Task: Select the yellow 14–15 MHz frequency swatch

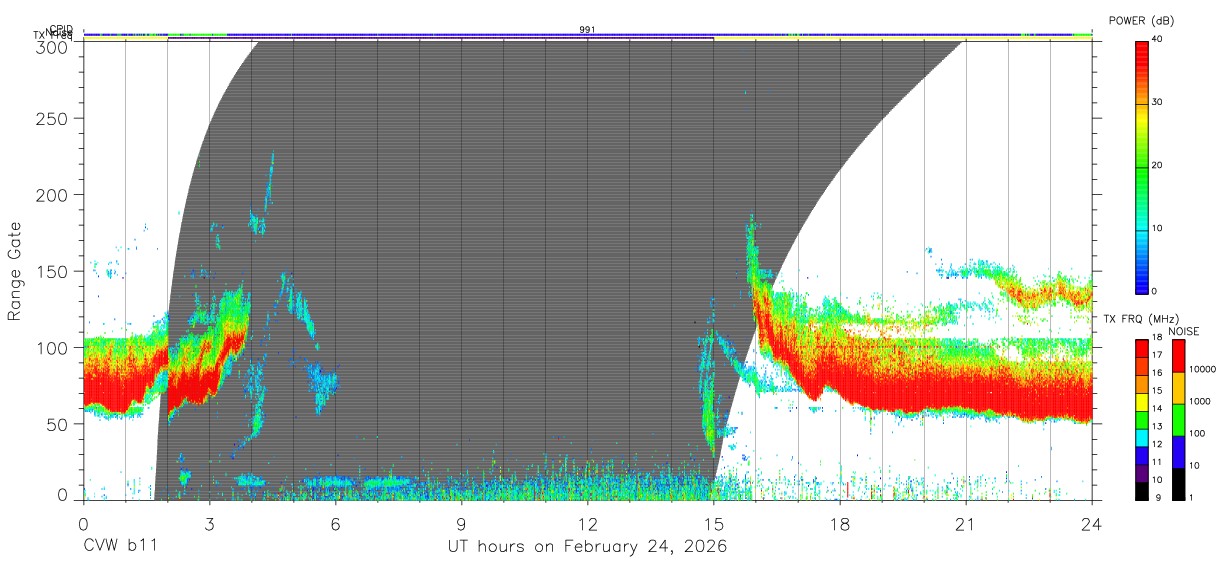Action: coord(1142,402)
